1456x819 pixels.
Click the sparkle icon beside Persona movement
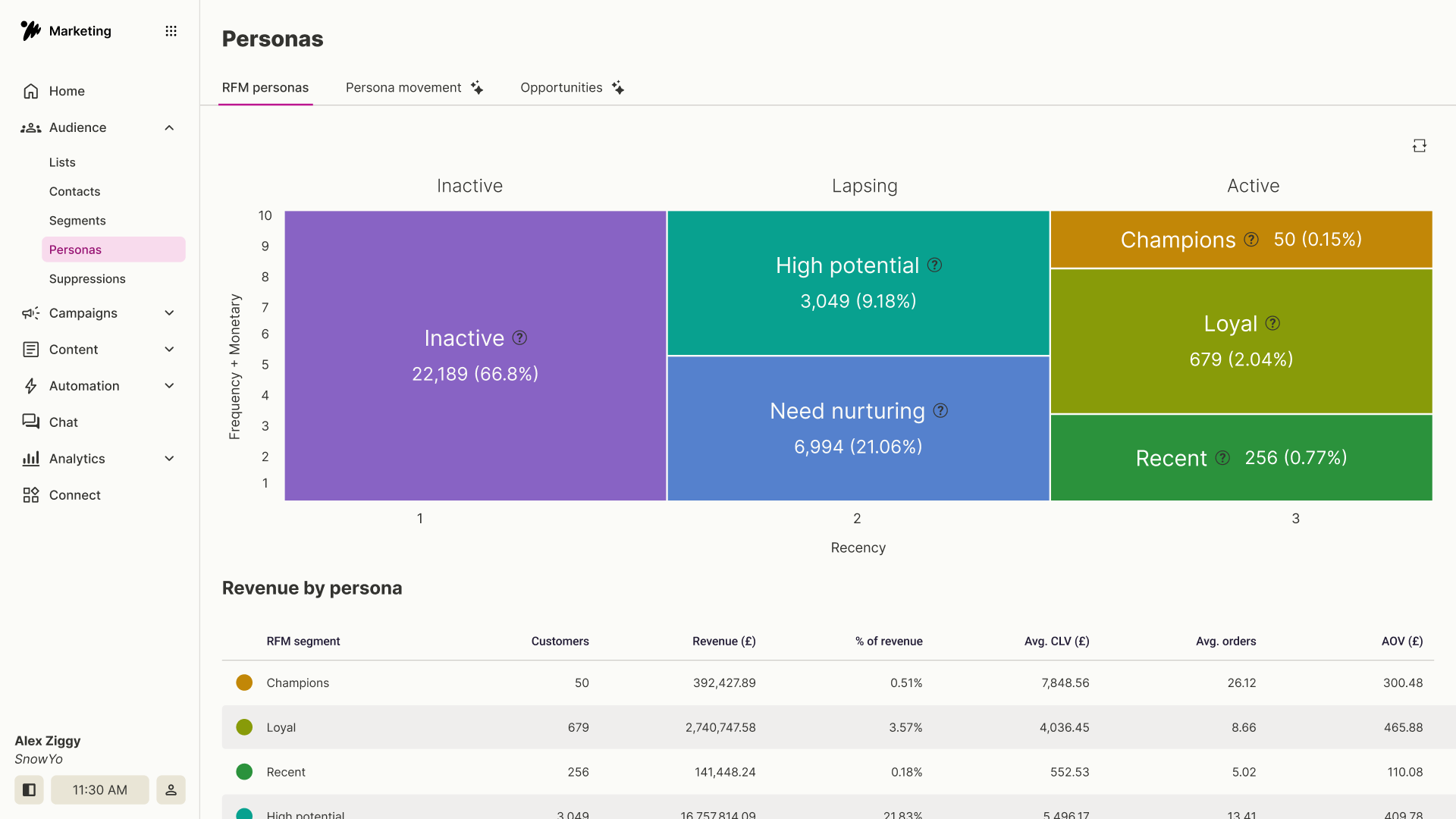(476, 88)
